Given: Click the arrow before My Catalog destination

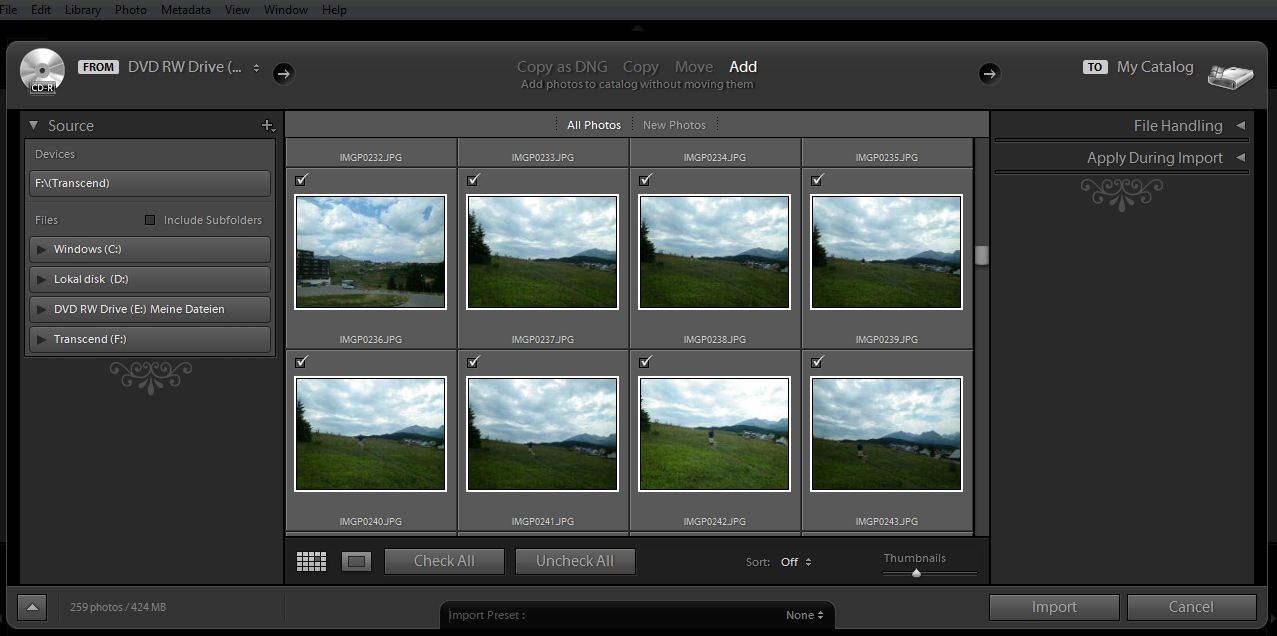Looking at the screenshot, I should 989,73.
